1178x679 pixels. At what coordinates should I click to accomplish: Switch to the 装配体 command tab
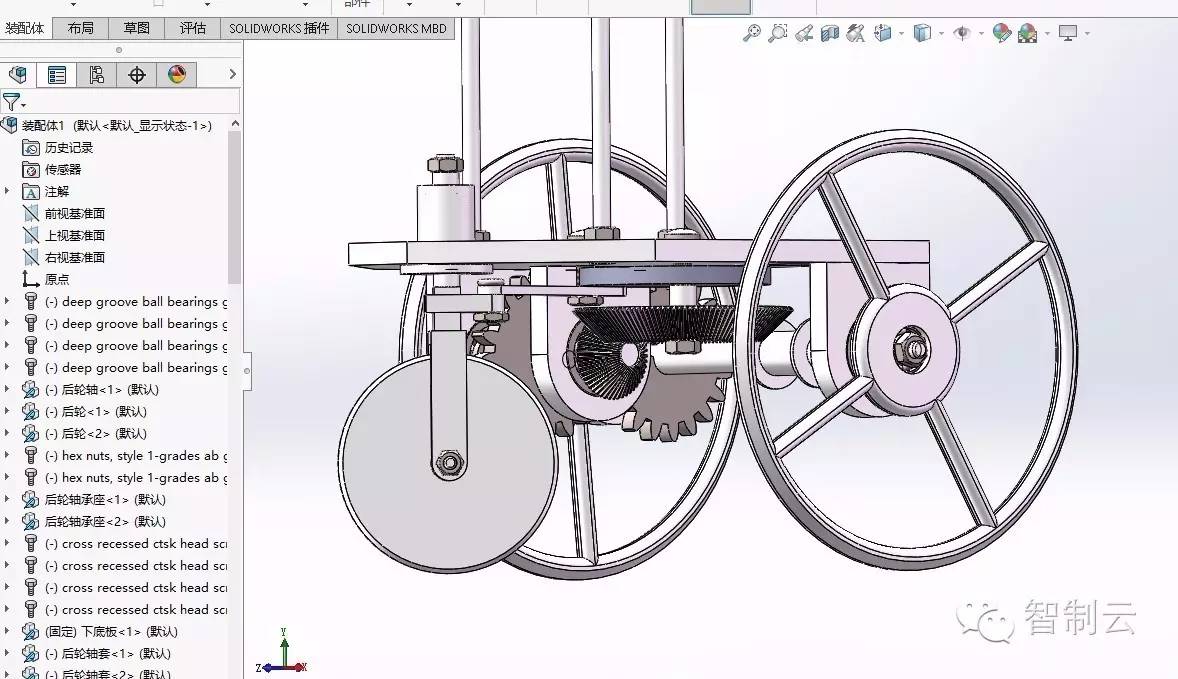click(x=25, y=29)
